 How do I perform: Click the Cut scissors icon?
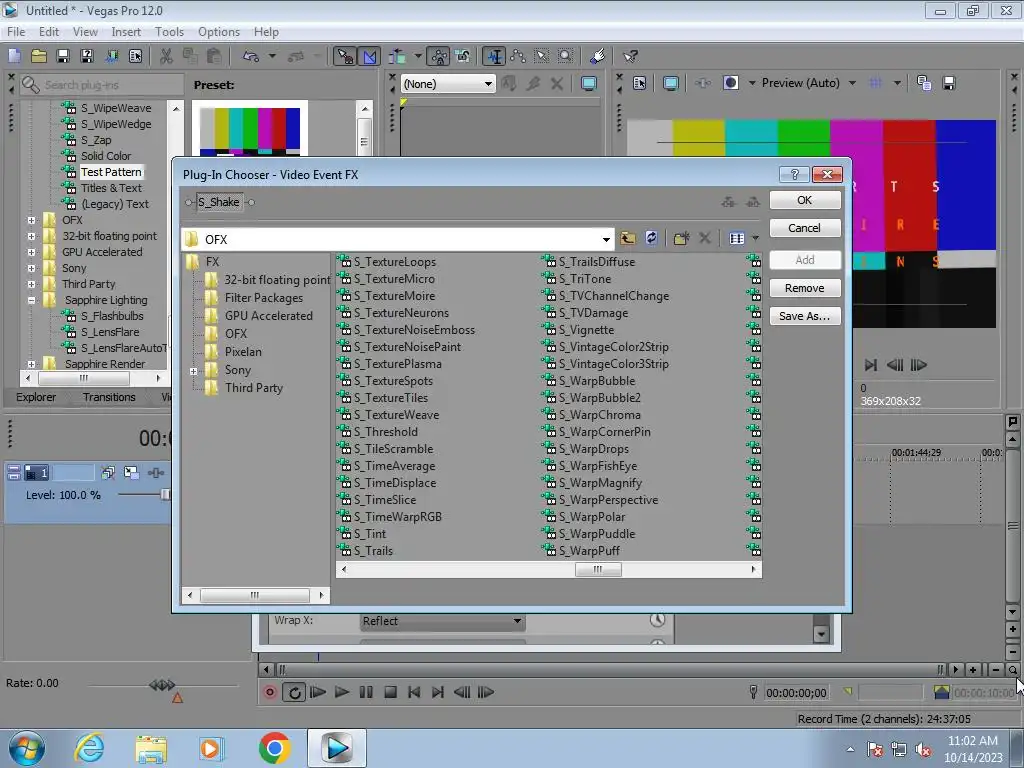coord(166,56)
